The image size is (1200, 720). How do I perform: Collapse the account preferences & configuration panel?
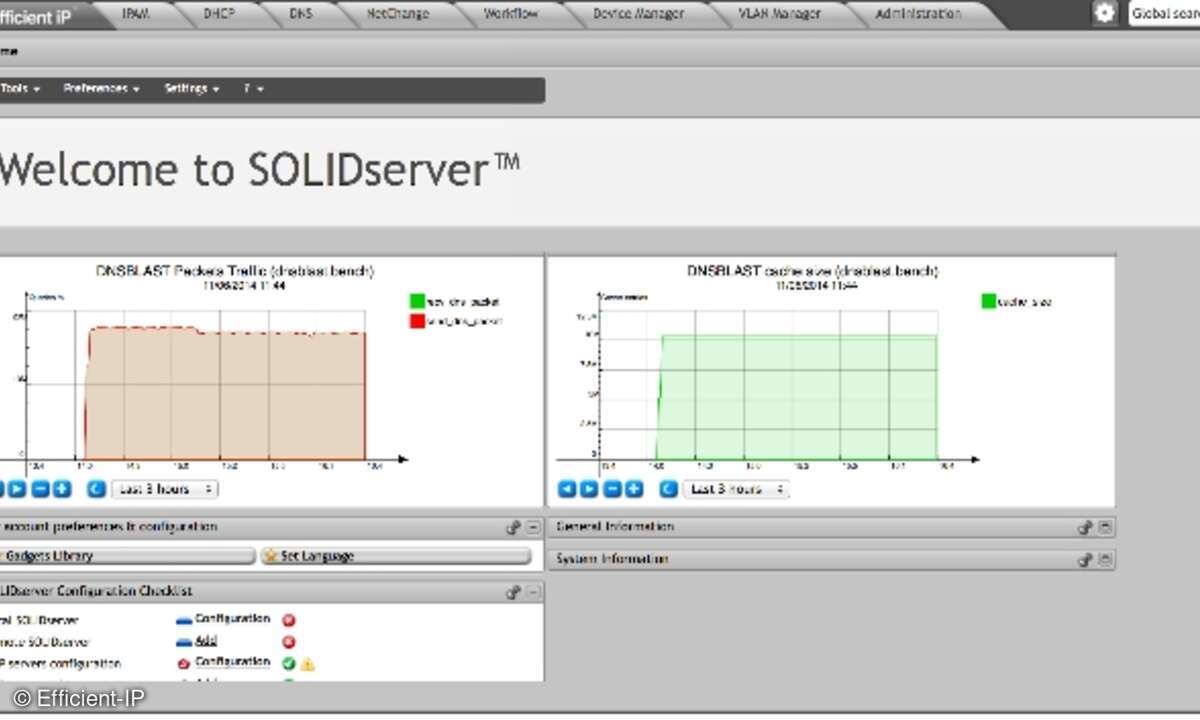[534, 527]
